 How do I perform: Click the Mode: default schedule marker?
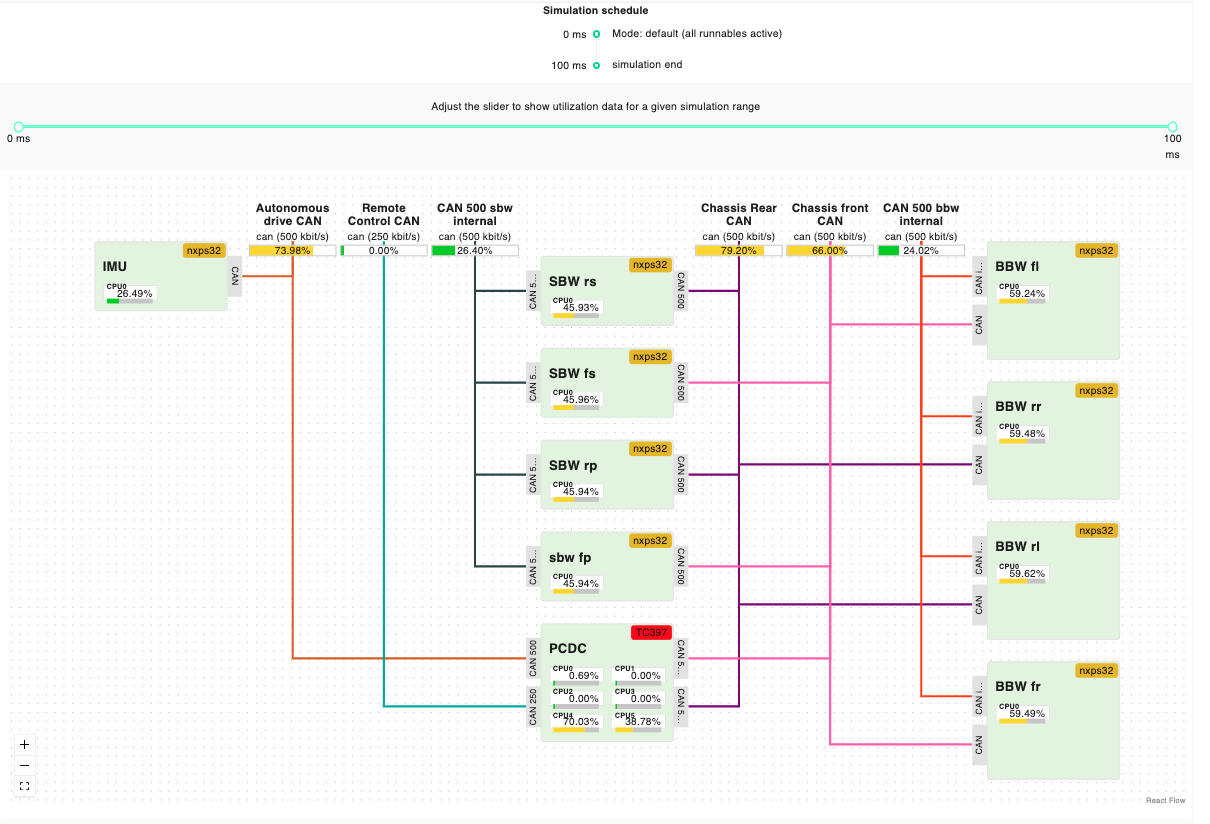click(x=597, y=33)
